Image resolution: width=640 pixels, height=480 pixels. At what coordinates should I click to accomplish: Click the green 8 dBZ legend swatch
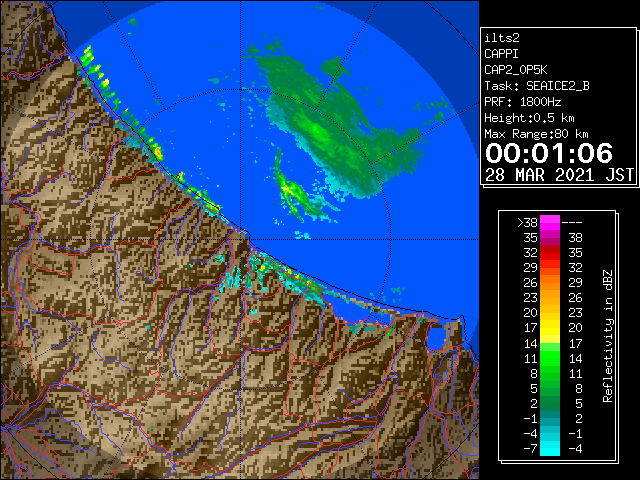click(x=550, y=373)
